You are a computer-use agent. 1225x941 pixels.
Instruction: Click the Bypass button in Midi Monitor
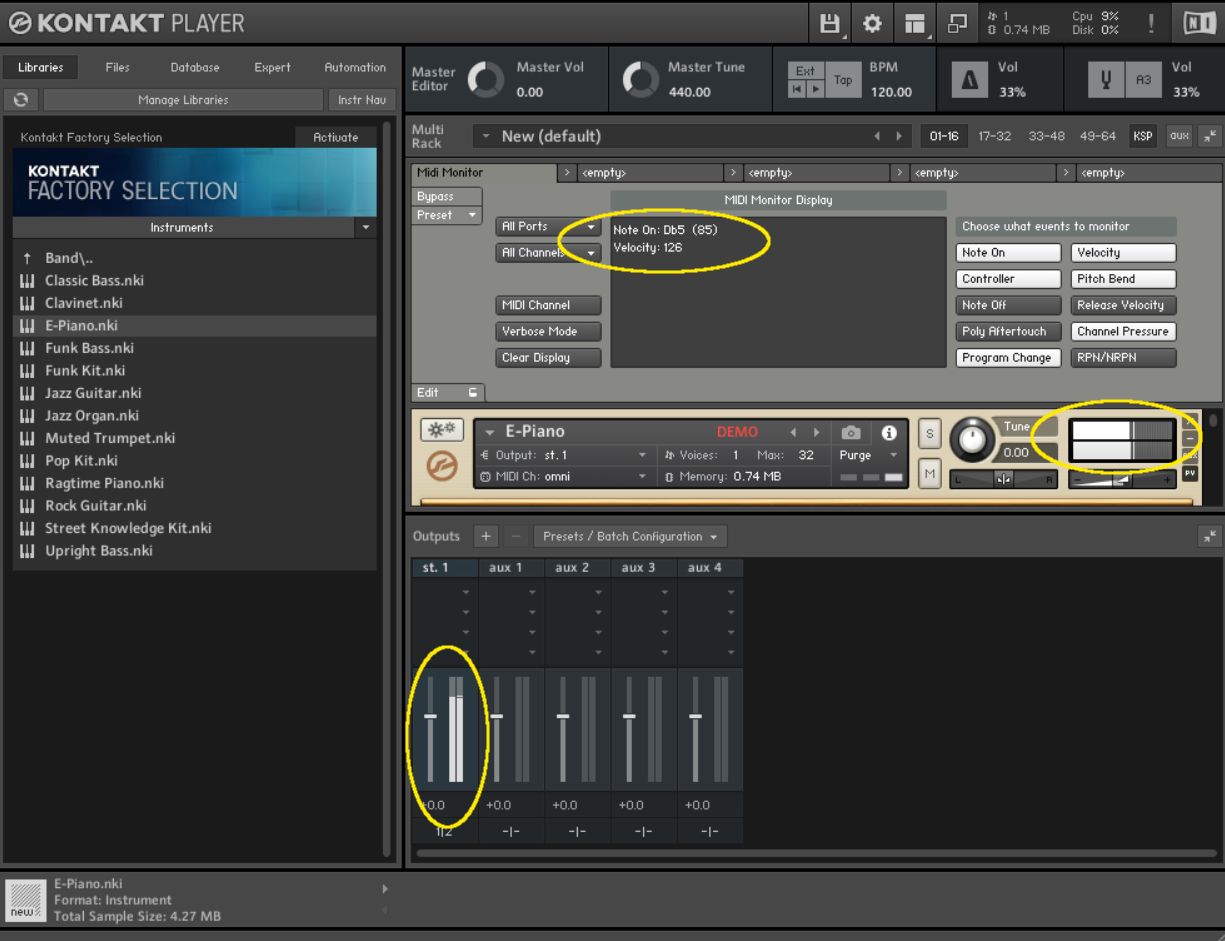[x=447, y=197]
